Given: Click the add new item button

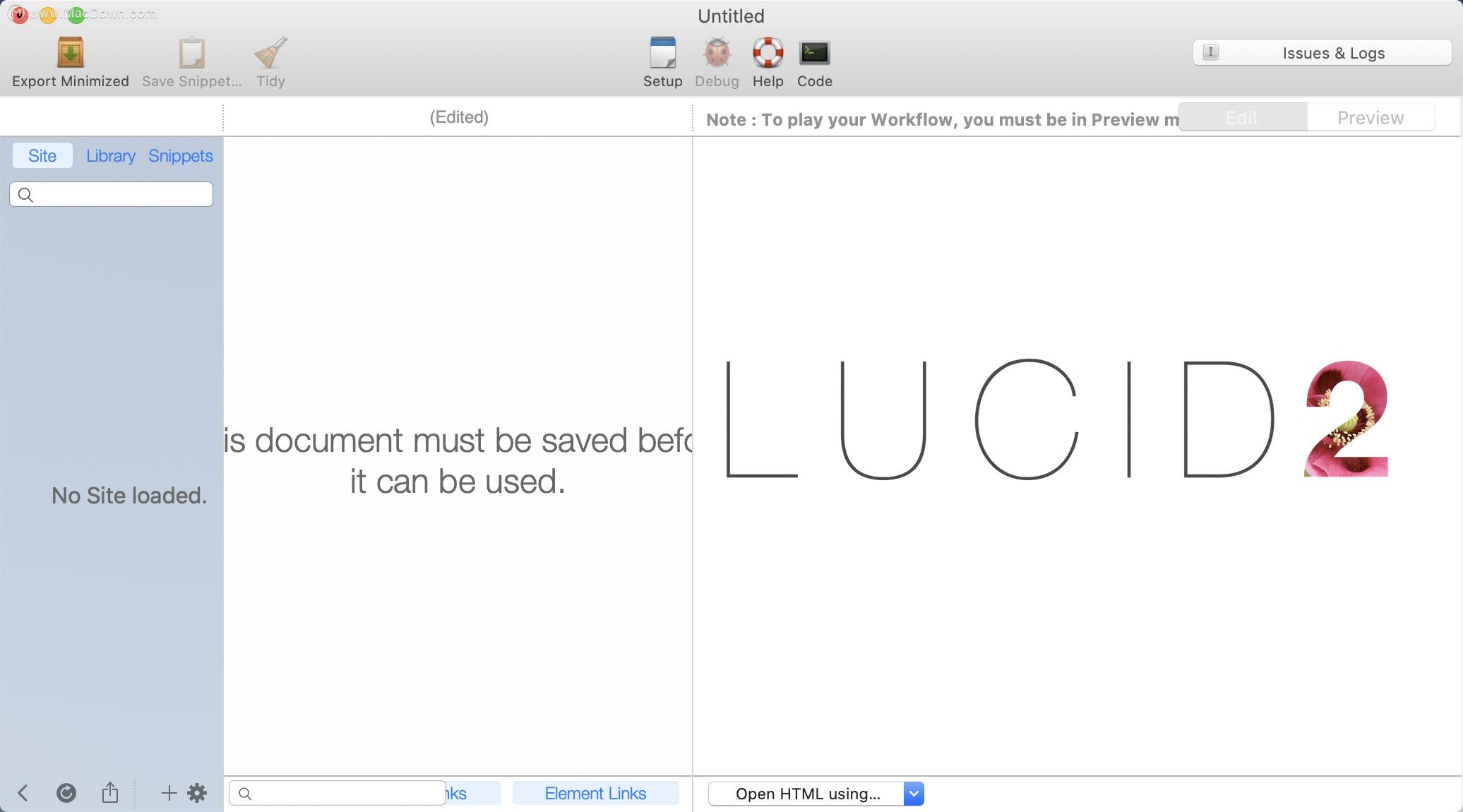Looking at the screenshot, I should click(167, 792).
